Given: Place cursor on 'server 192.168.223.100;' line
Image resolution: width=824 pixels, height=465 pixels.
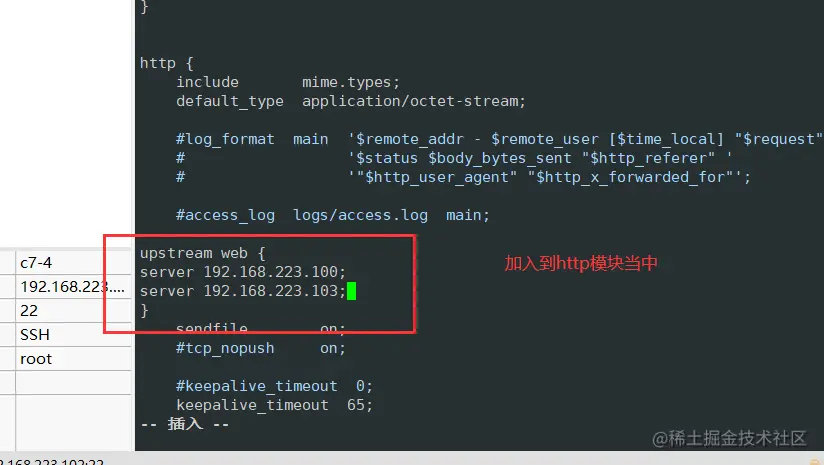Looking at the screenshot, I should coord(242,272).
